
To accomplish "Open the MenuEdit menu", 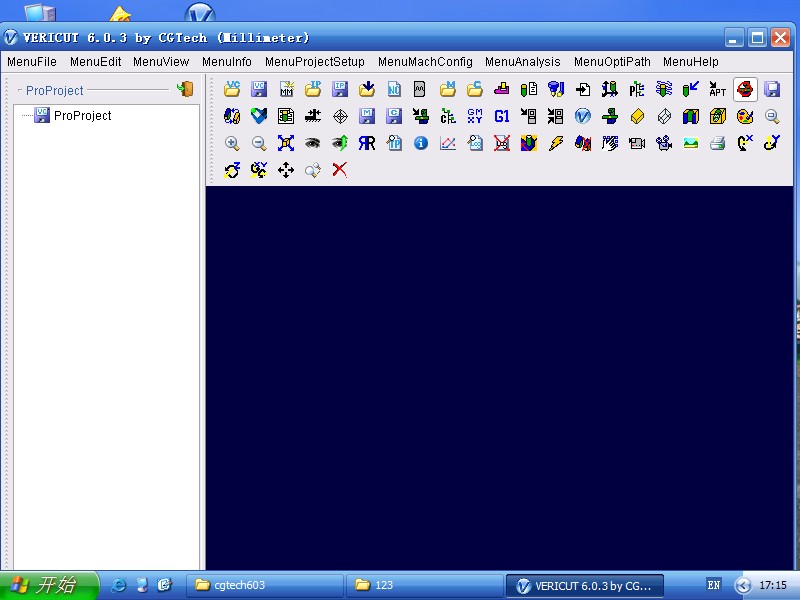I will tap(95, 62).
